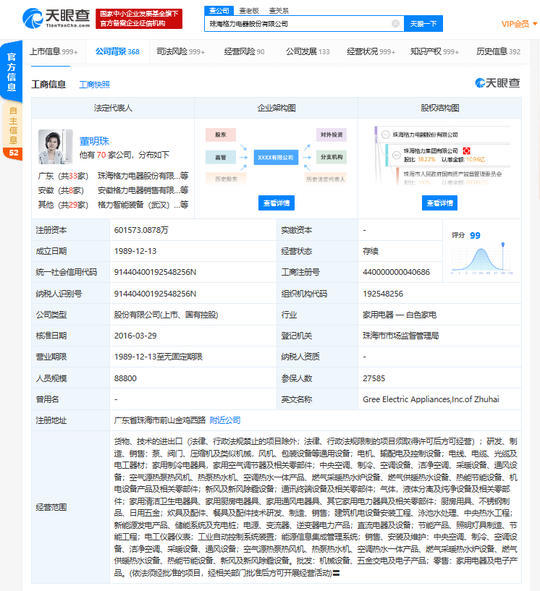Viewport: 540px width, 591px height.
Task: Click the 70 companies count
Action: 101,155
